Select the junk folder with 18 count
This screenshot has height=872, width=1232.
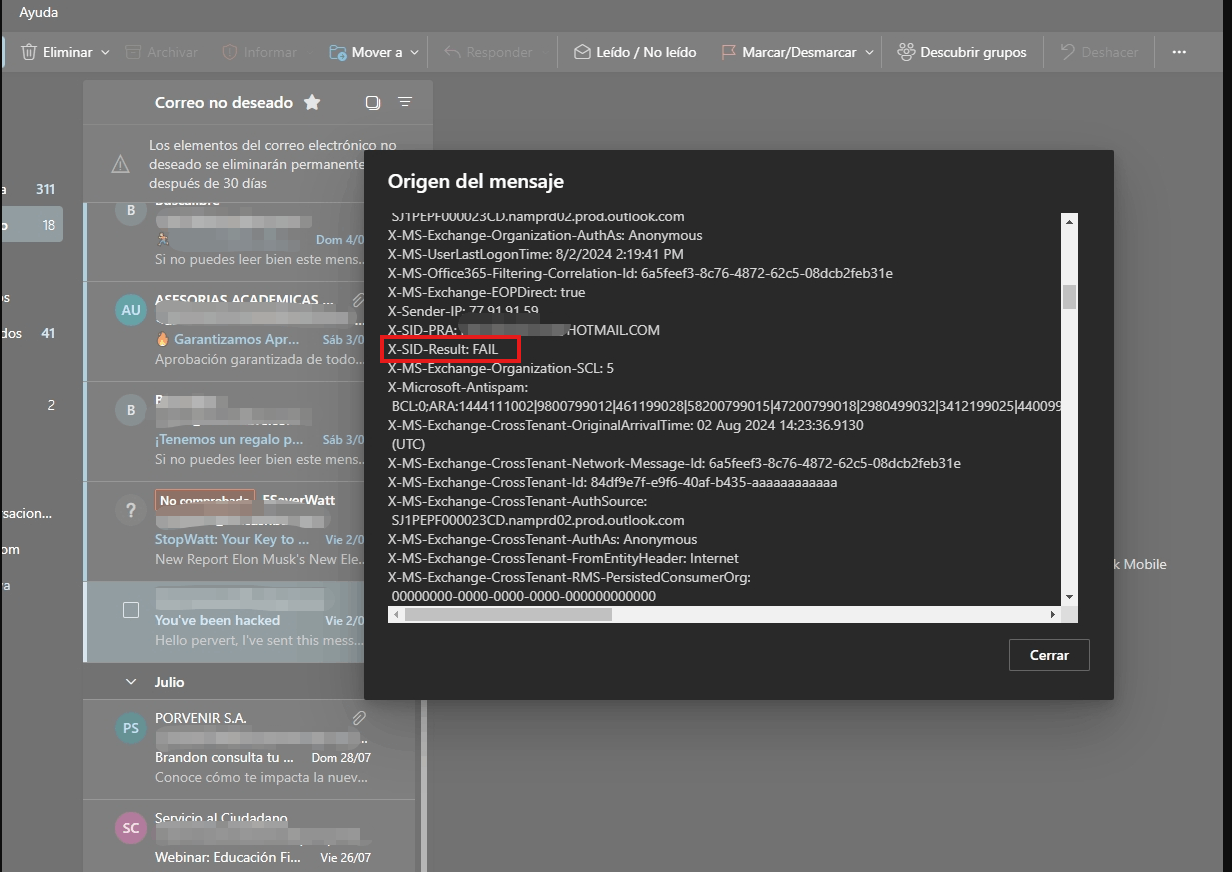coord(32,225)
